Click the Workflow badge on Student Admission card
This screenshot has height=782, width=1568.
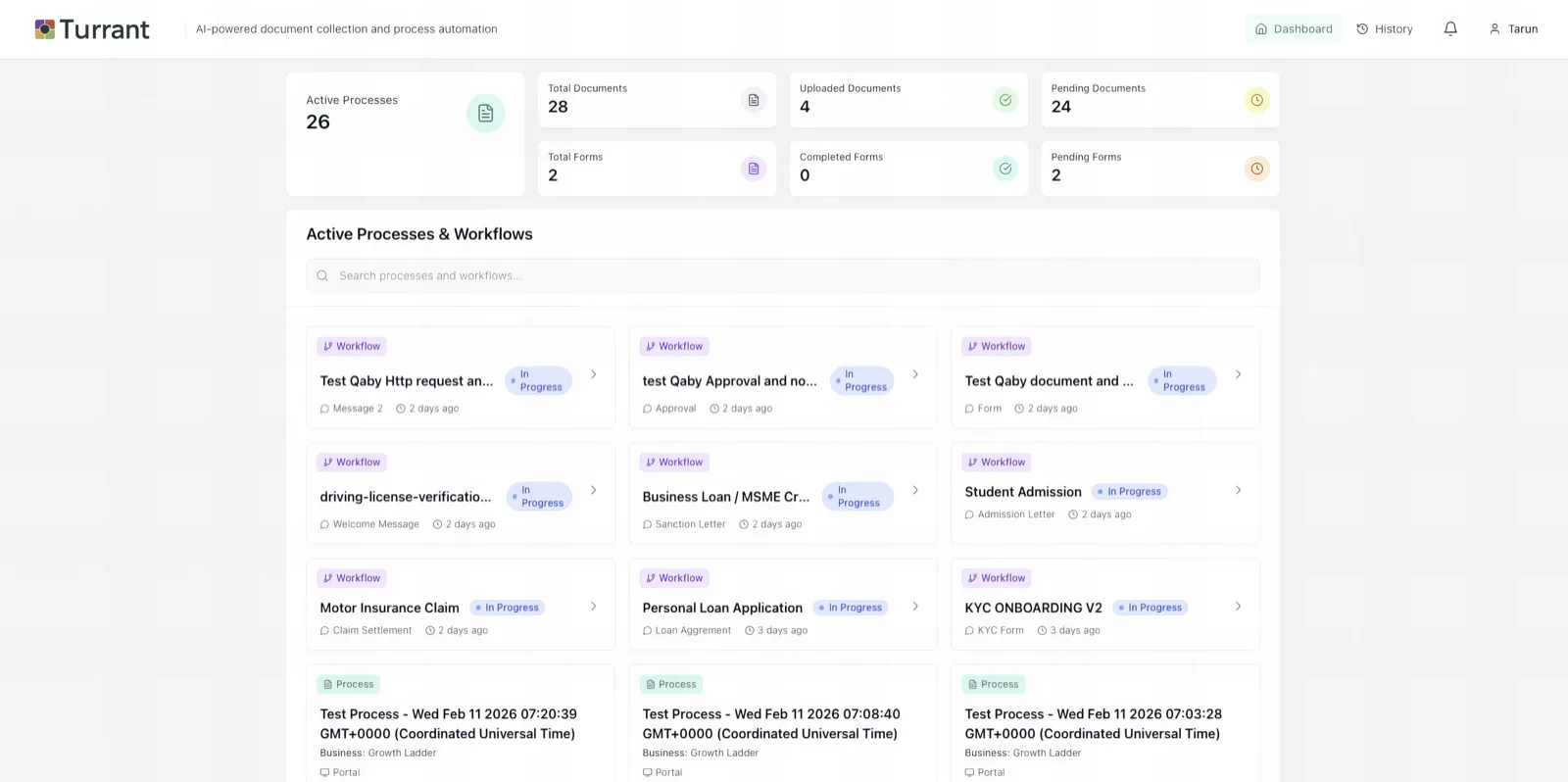click(x=997, y=463)
